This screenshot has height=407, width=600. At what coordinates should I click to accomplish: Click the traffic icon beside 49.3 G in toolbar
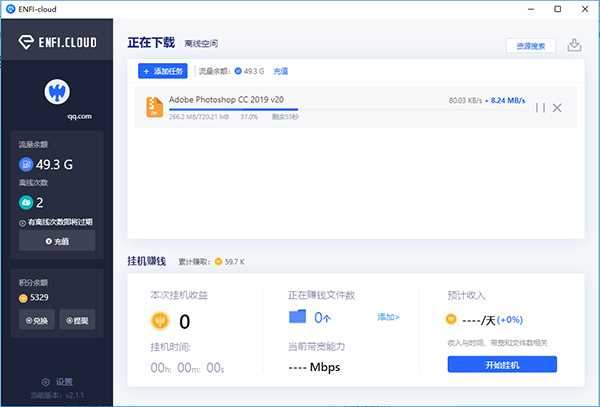[238, 71]
